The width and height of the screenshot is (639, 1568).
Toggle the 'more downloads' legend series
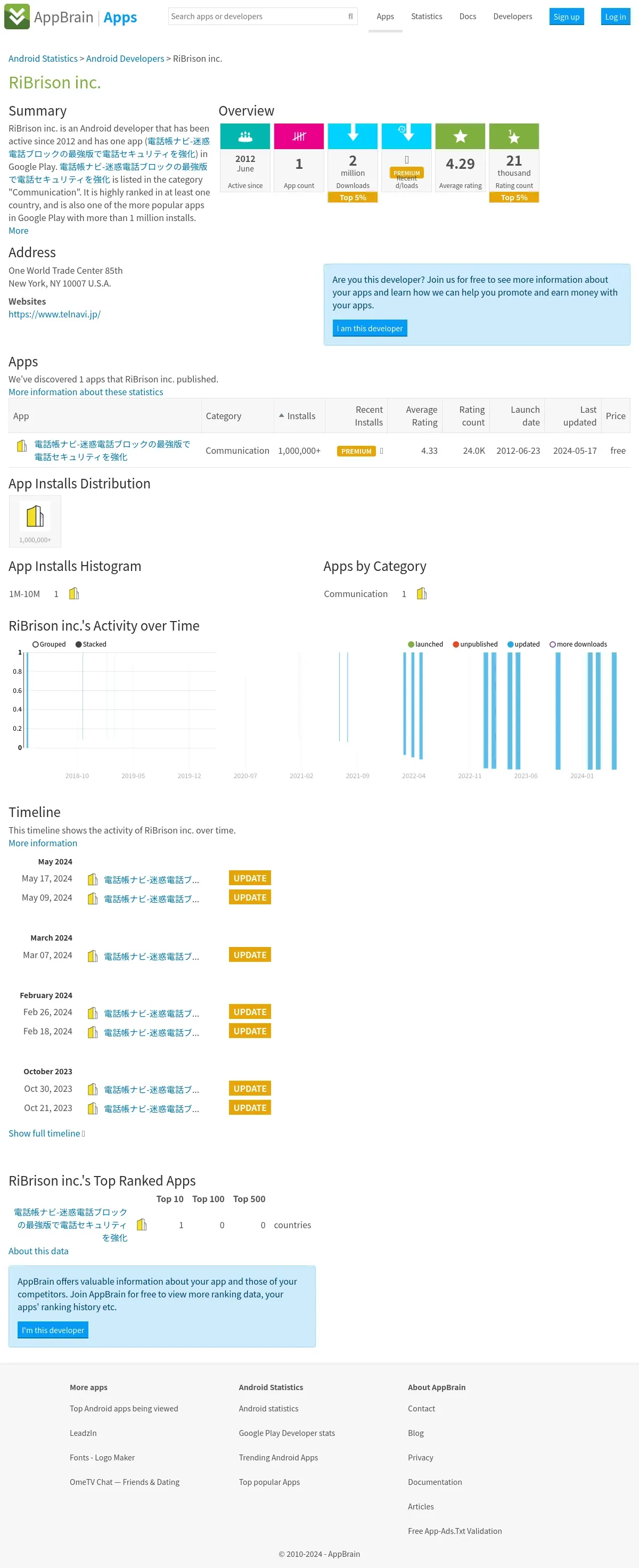(x=578, y=644)
